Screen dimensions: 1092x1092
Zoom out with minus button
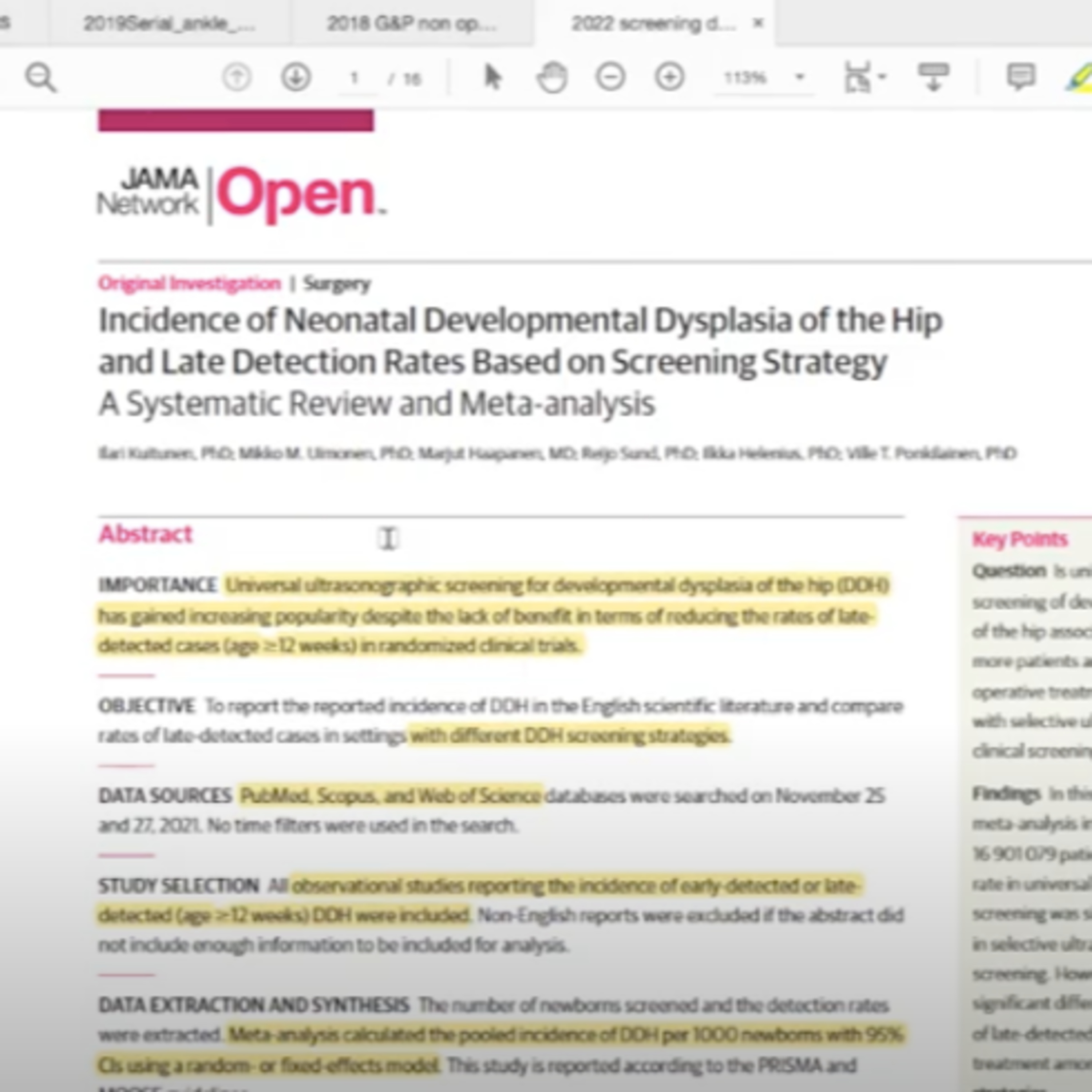click(610, 77)
